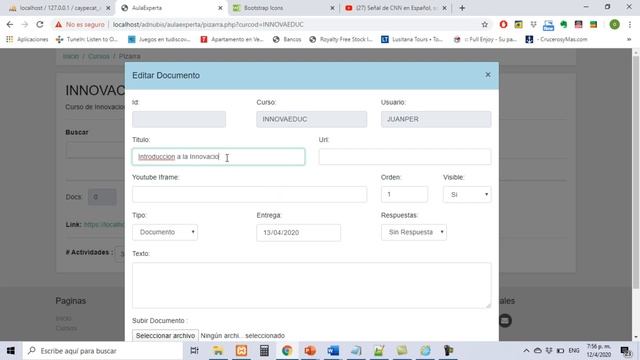The height and width of the screenshot is (360, 640).
Task: Click the Windows taskbar search box
Action: tap(102, 351)
